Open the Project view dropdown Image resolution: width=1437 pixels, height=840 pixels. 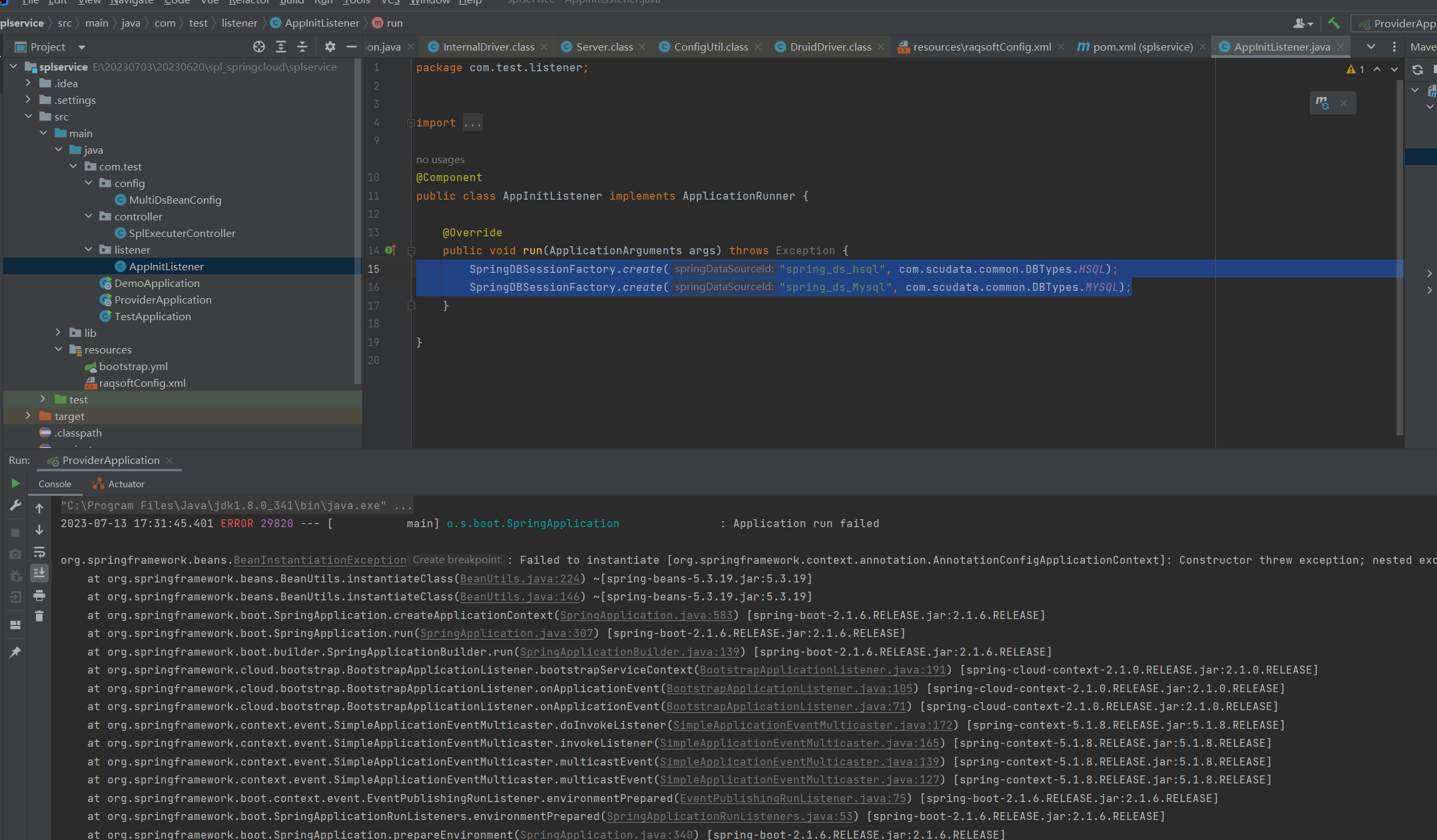pyautogui.click(x=82, y=47)
